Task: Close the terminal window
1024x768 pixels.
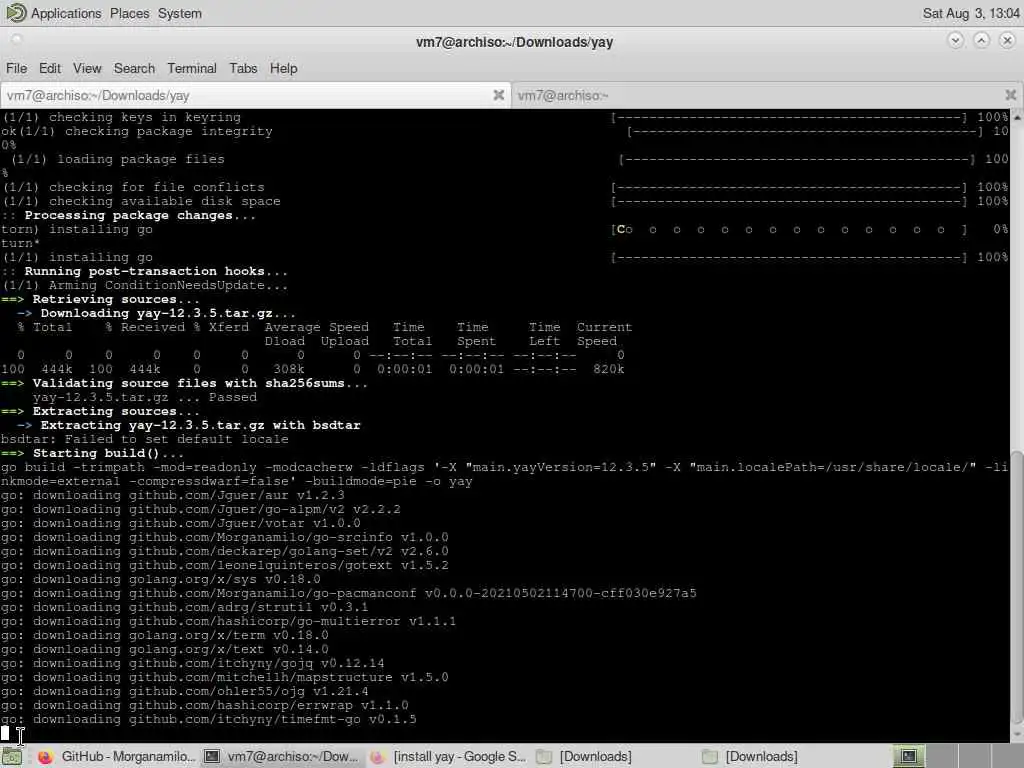Action: (1007, 40)
